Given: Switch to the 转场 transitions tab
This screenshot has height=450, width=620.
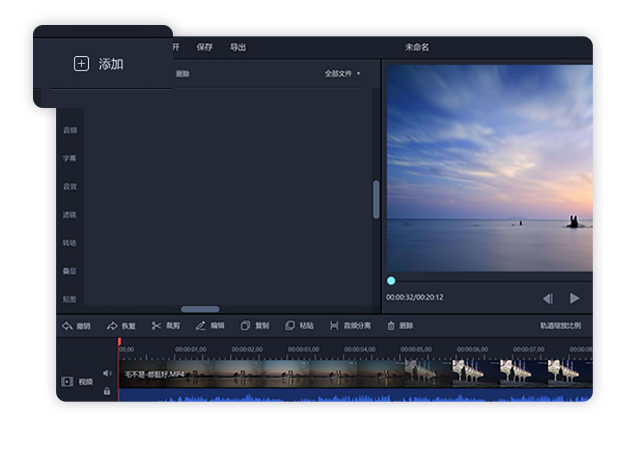Looking at the screenshot, I should (x=70, y=243).
